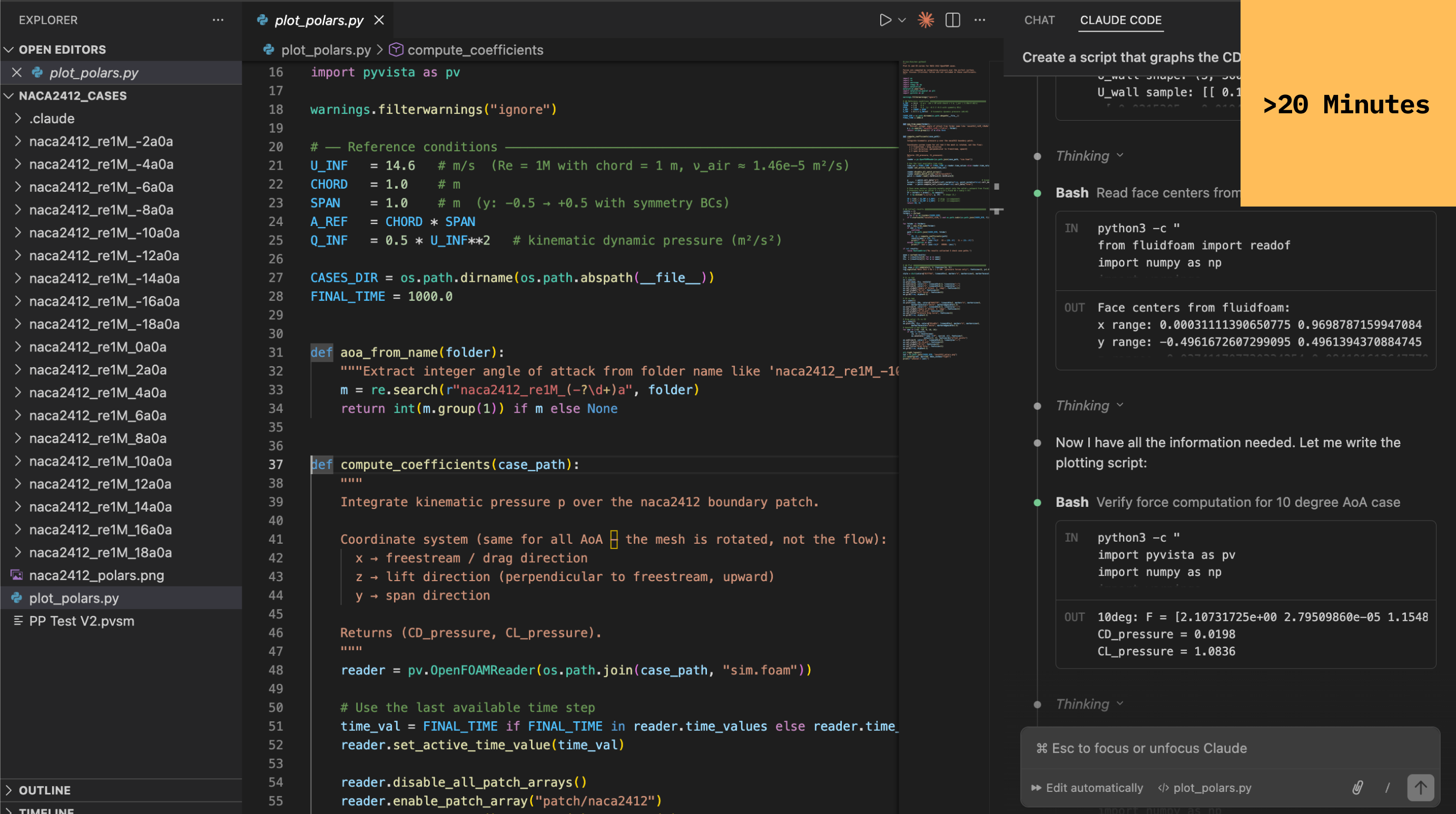Run the Python file with play button
This screenshot has height=814, width=1456.
(884, 21)
